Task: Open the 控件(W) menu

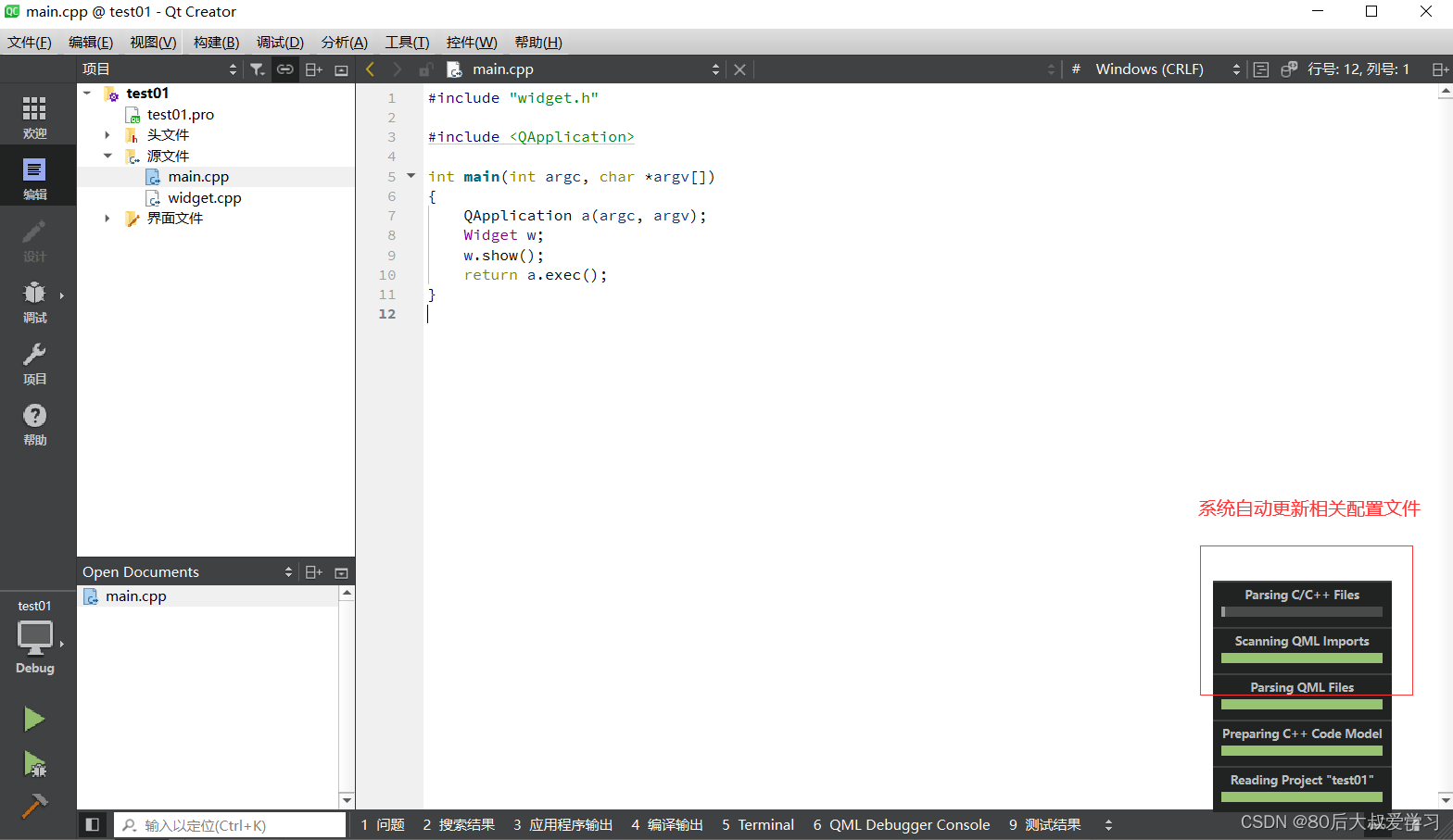Action: click(x=472, y=43)
